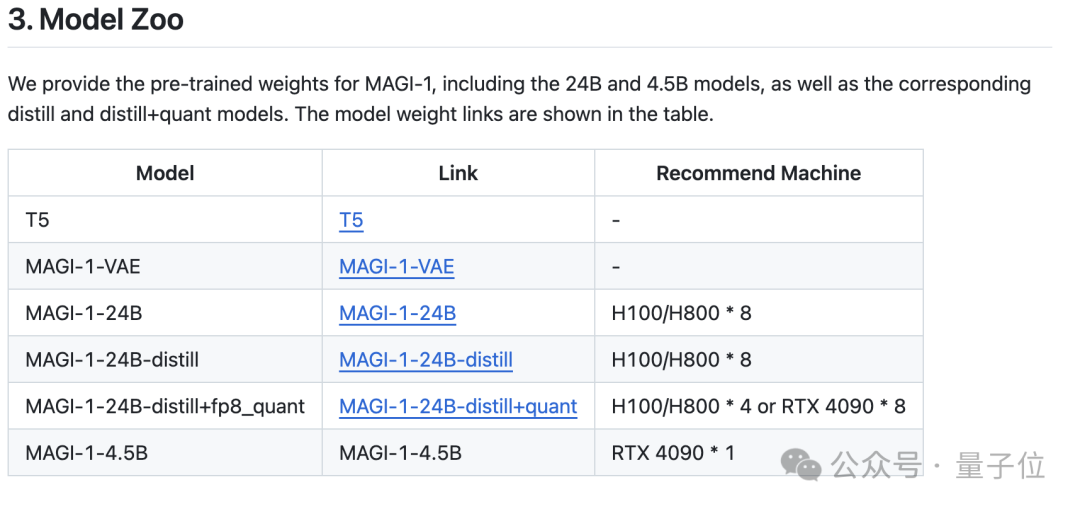Open the MAGI-1-24B-distill link

(426, 360)
